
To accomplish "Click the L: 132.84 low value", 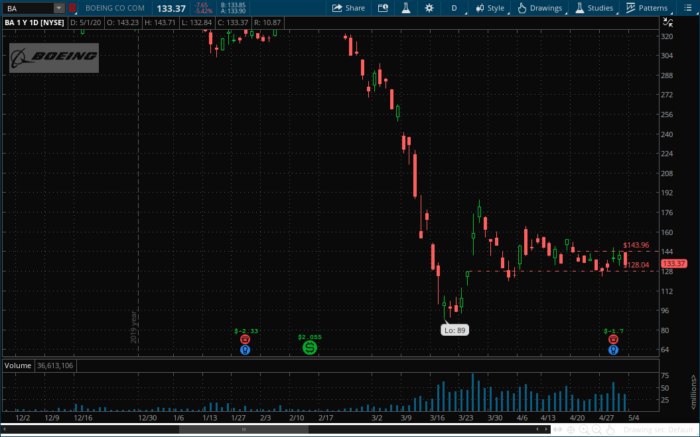I will pos(196,22).
